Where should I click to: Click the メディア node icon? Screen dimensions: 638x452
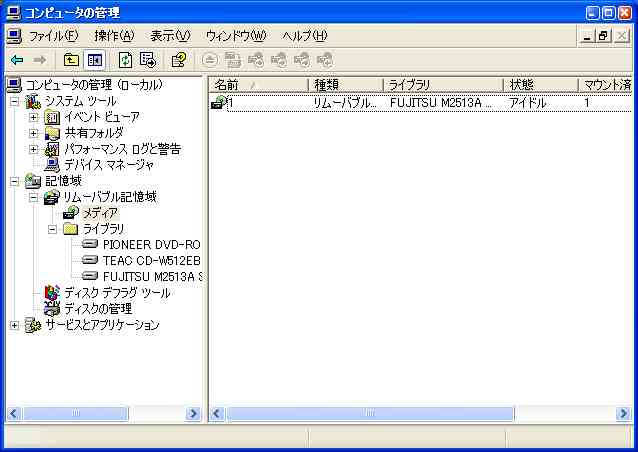point(71,212)
